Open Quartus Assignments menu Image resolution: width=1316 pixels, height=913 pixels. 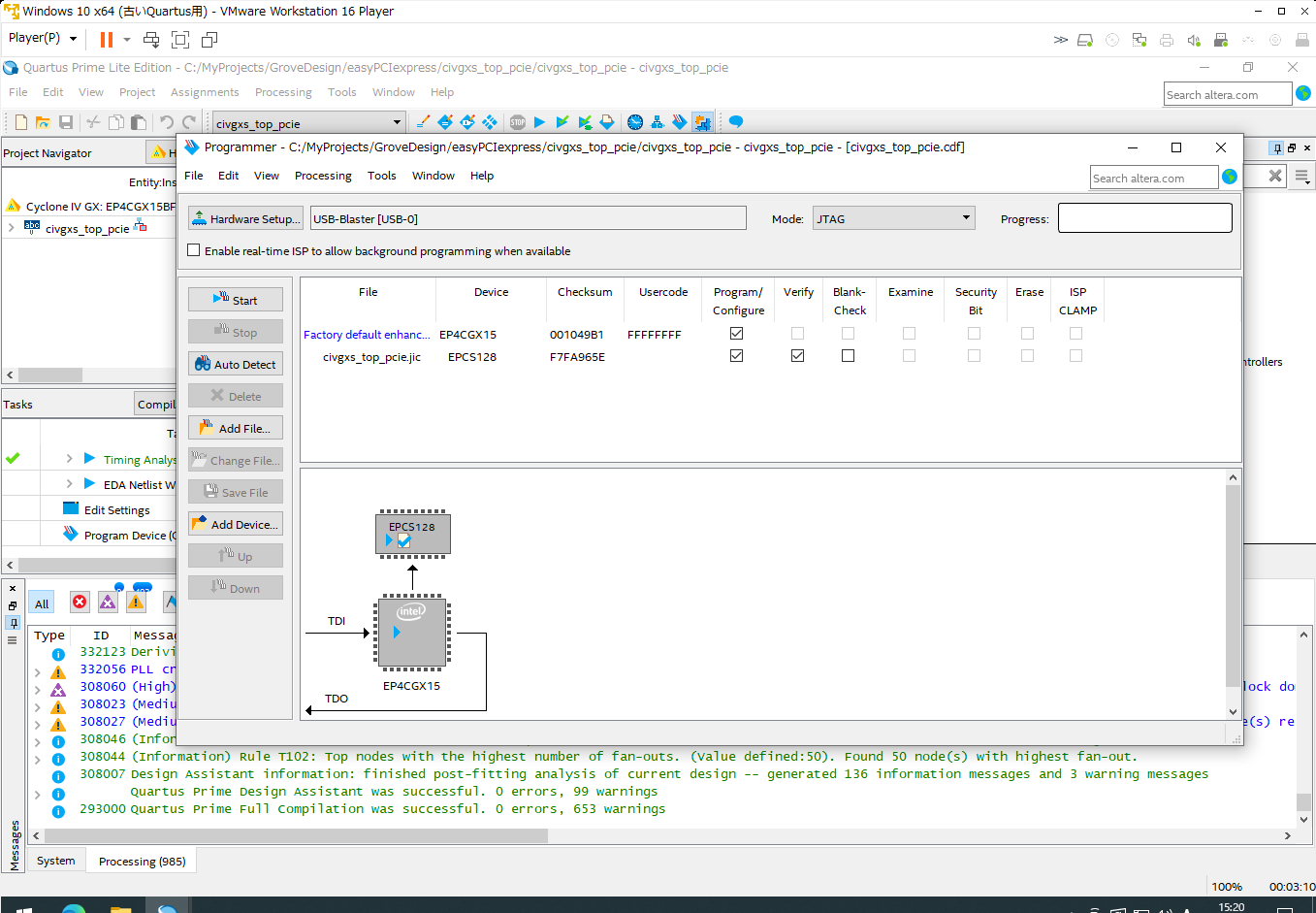205,92
